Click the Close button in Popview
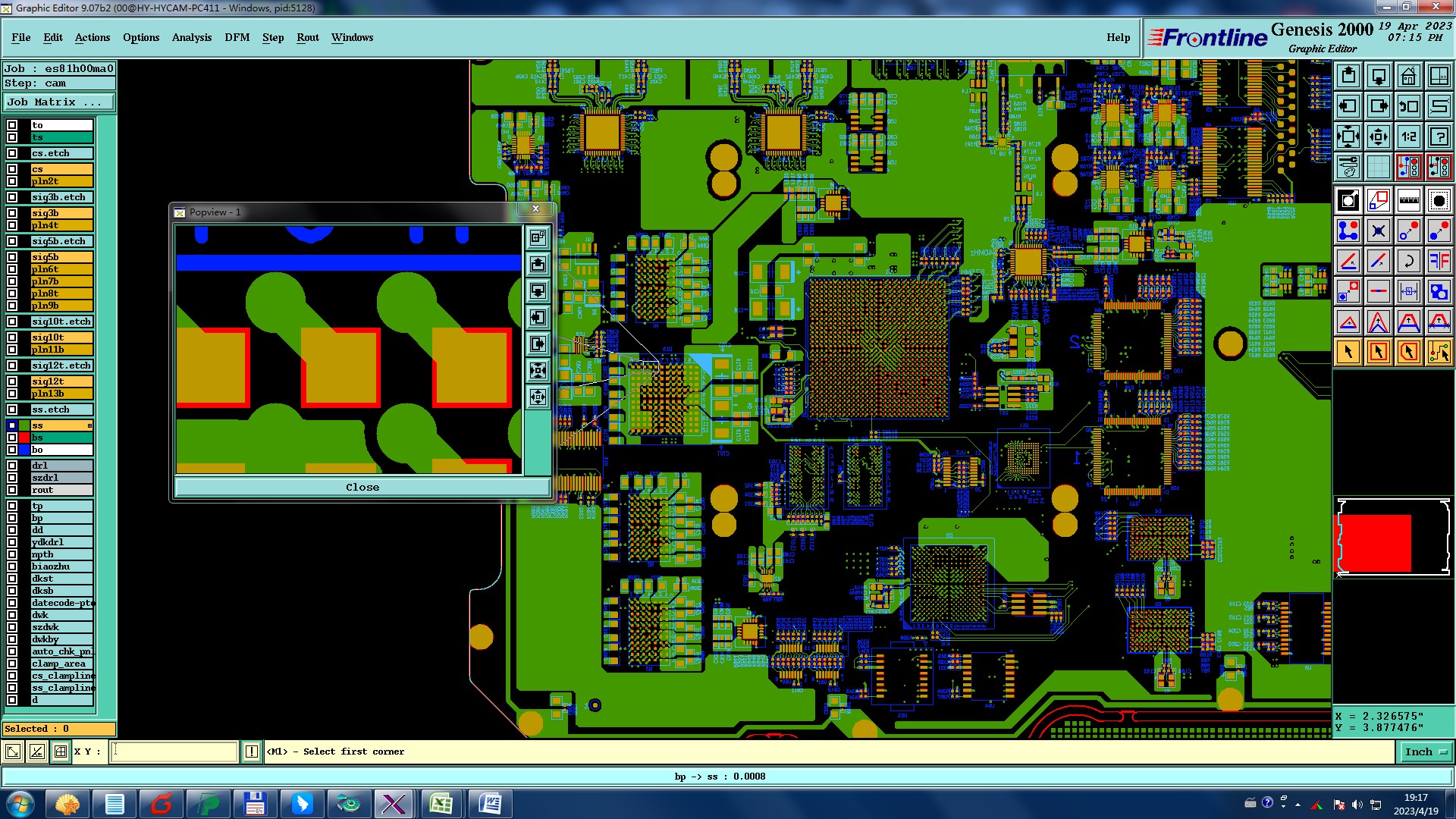The image size is (1456, 819). (x=362, y=487)
